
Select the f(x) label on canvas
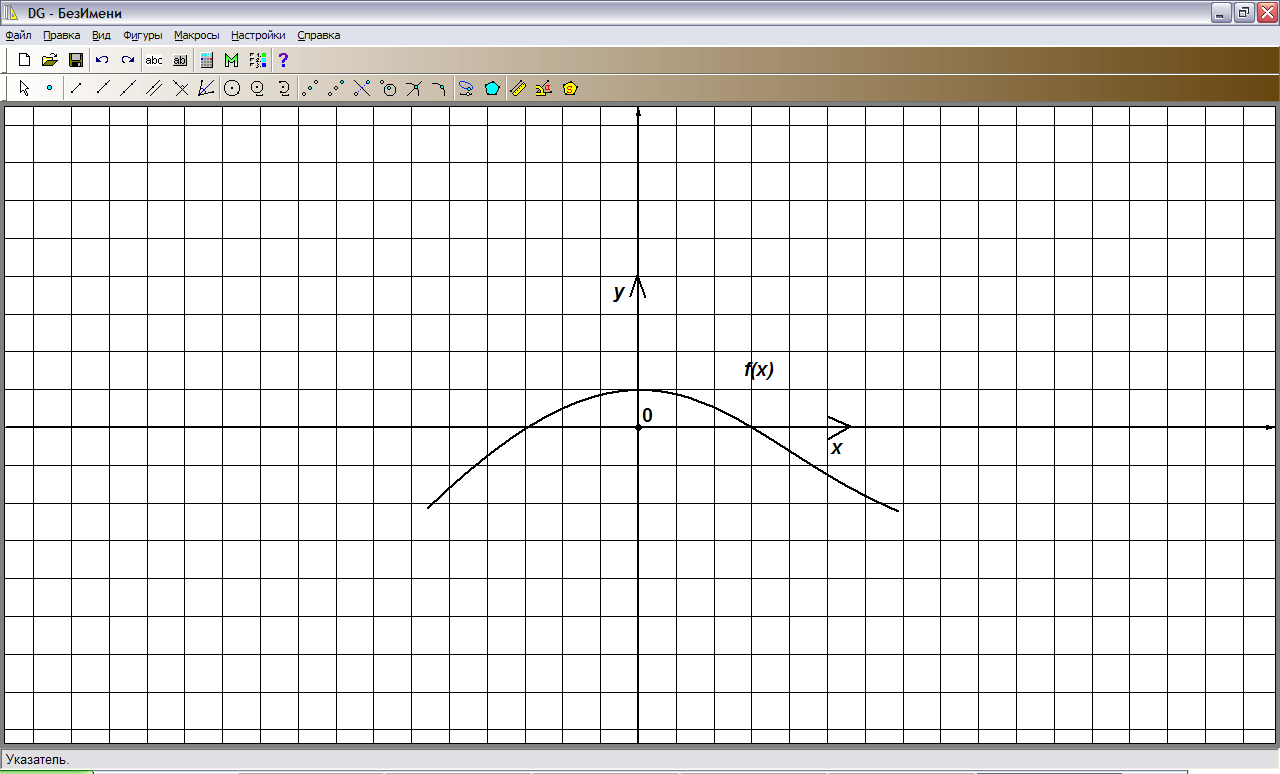pyautogui.click(x=759, y=370)
